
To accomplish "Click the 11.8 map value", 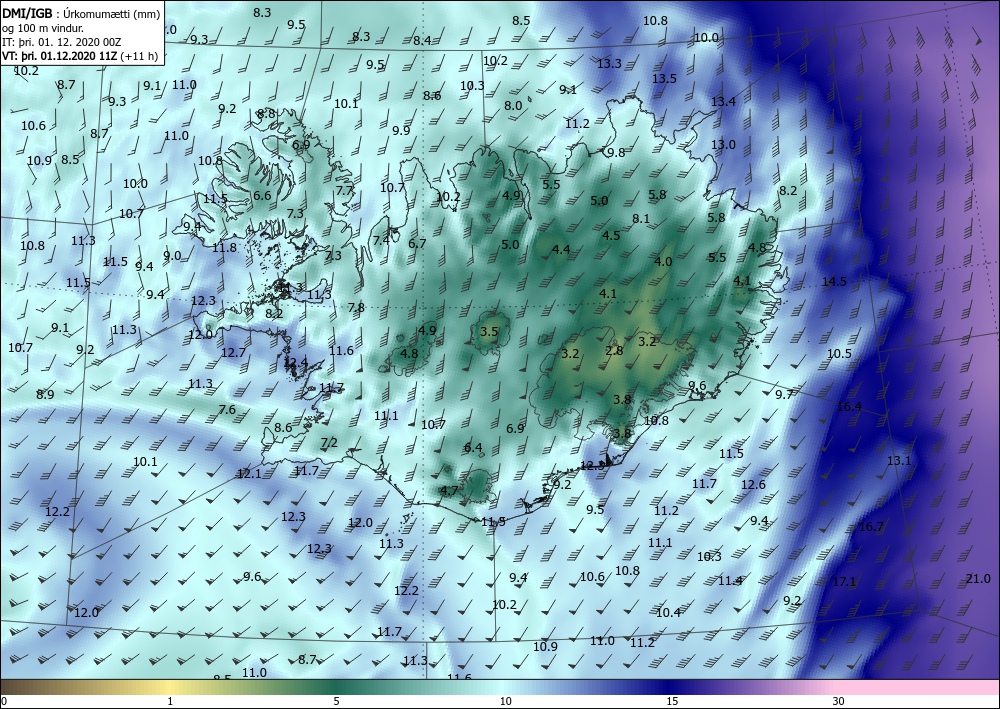I will click(224, 247).
